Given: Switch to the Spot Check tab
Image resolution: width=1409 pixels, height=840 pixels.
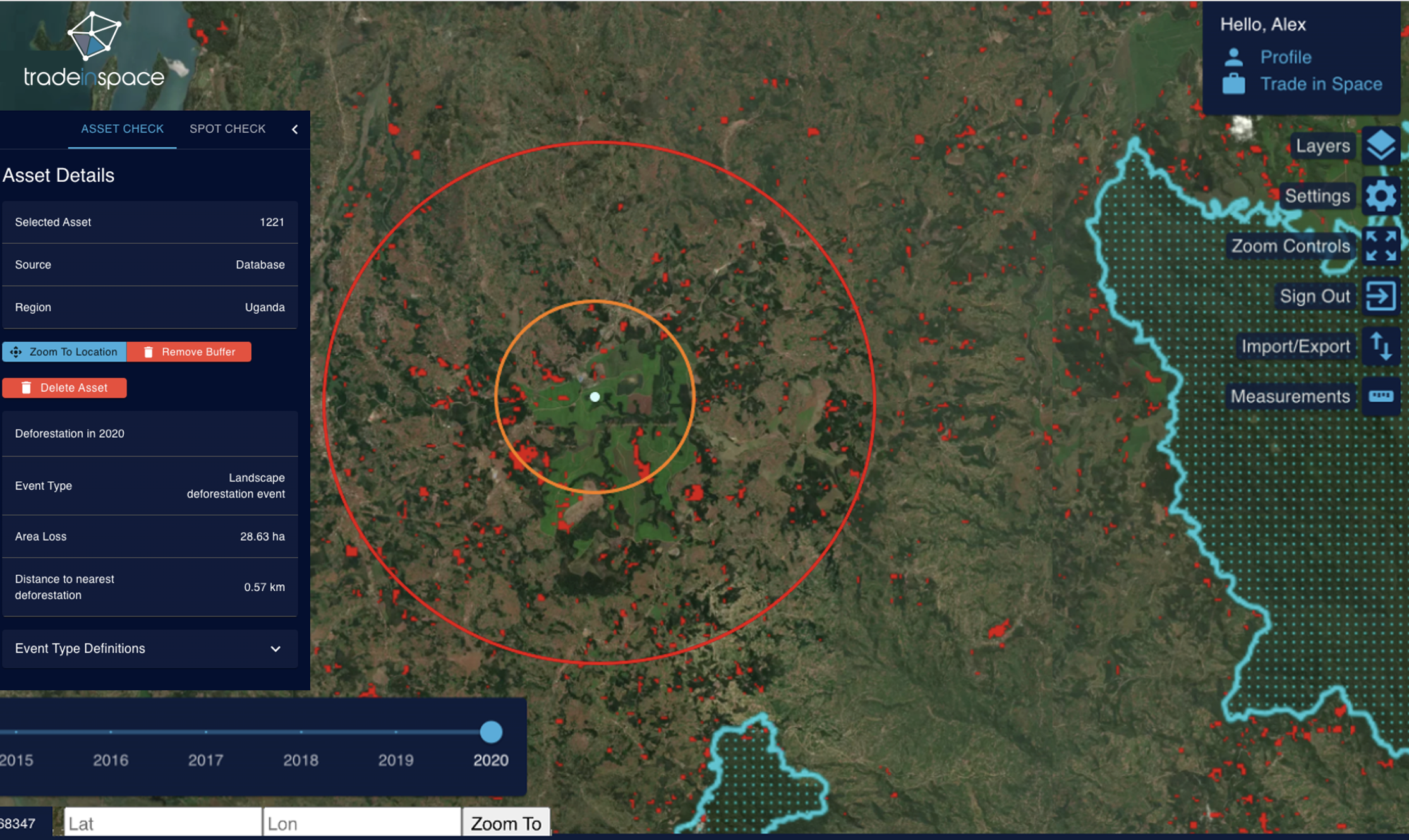Looking at the screenshot, I should (227, 129).
